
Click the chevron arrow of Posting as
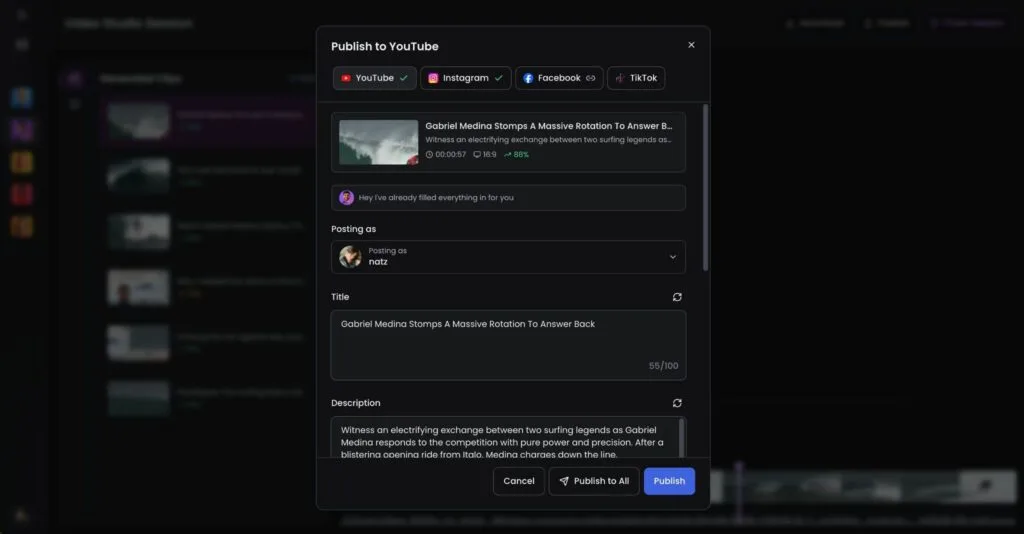[673, 257]
